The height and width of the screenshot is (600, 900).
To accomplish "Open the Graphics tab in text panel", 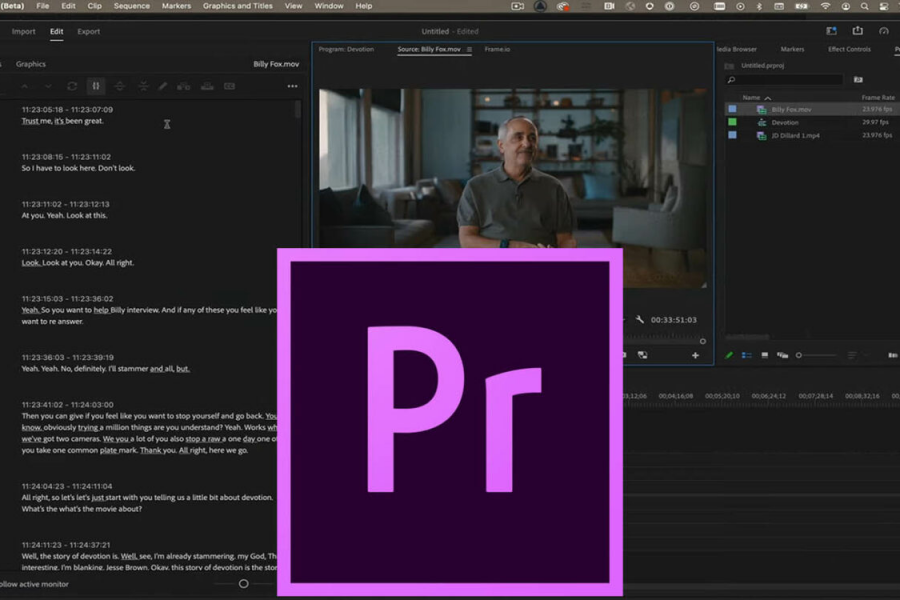I will point(30,64).
